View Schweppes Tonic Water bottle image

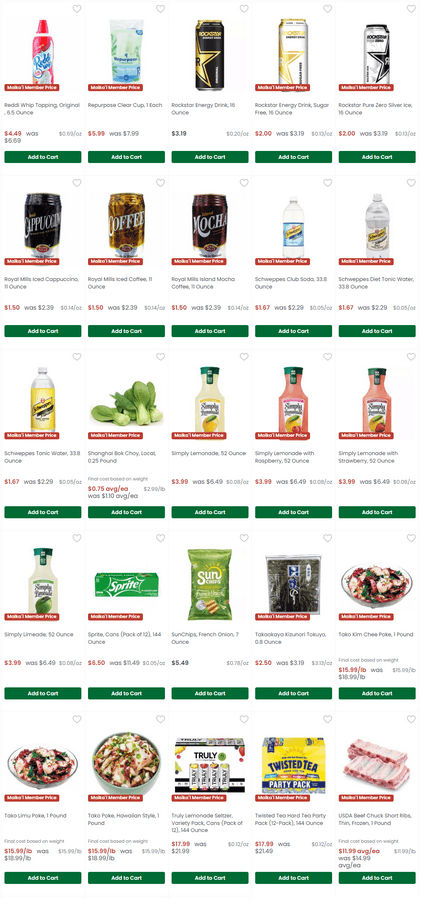click(x=42, y=398)
